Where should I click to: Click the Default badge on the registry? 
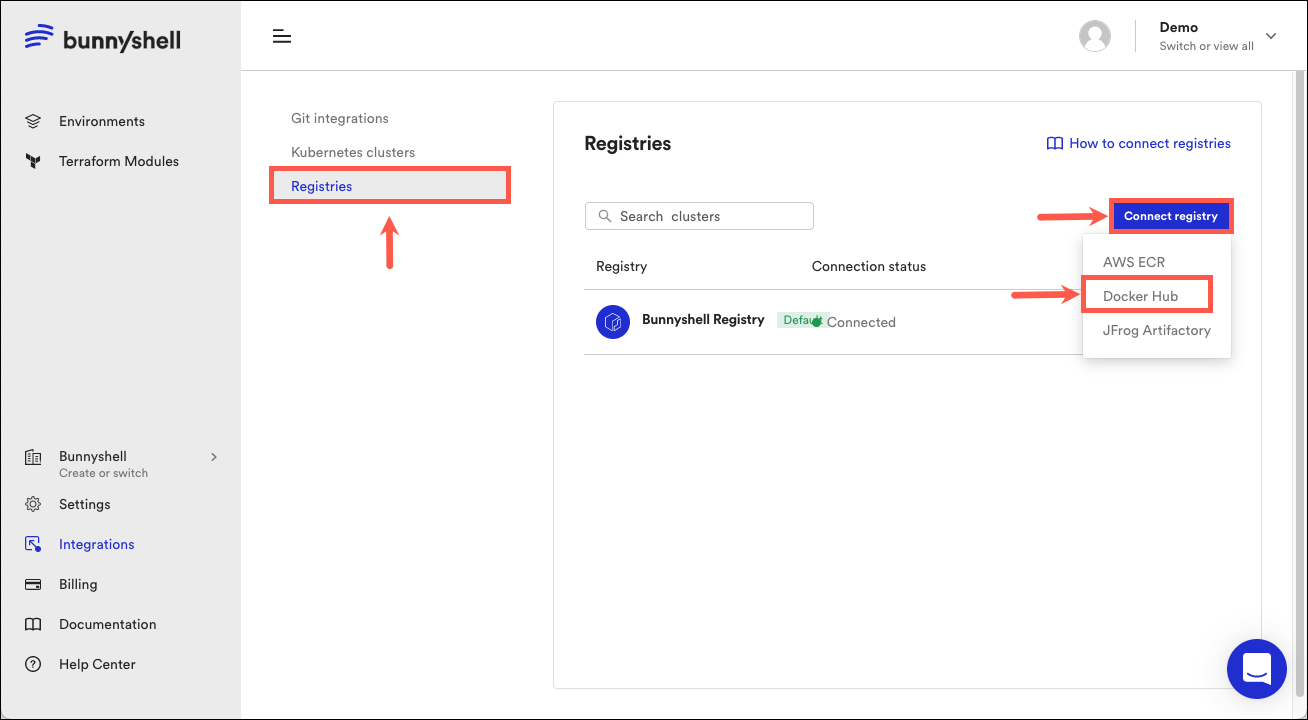[802, 320]
